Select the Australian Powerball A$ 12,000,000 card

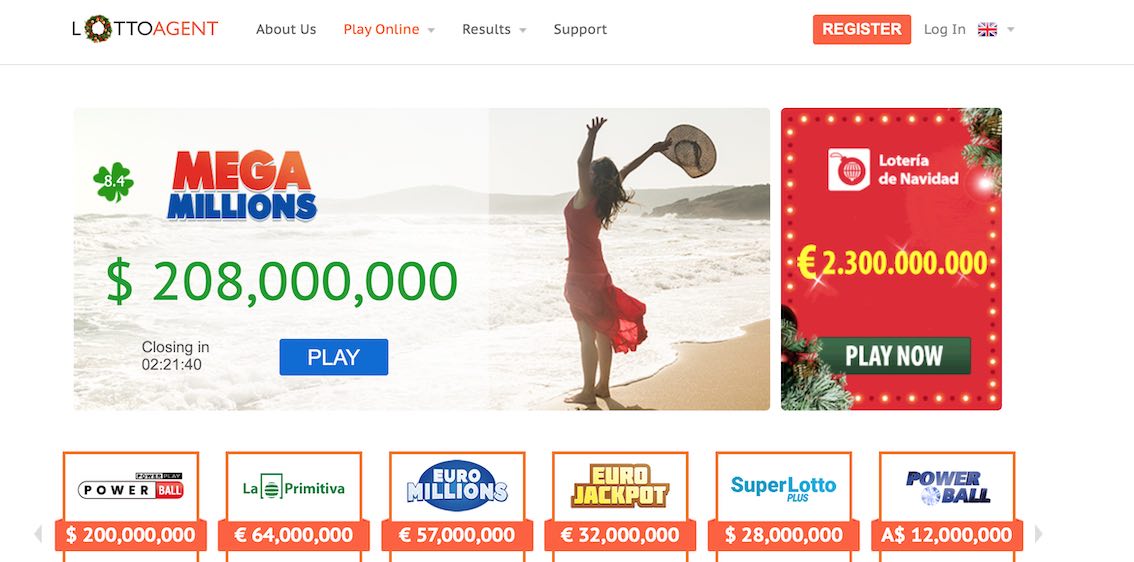pos(947,506)
